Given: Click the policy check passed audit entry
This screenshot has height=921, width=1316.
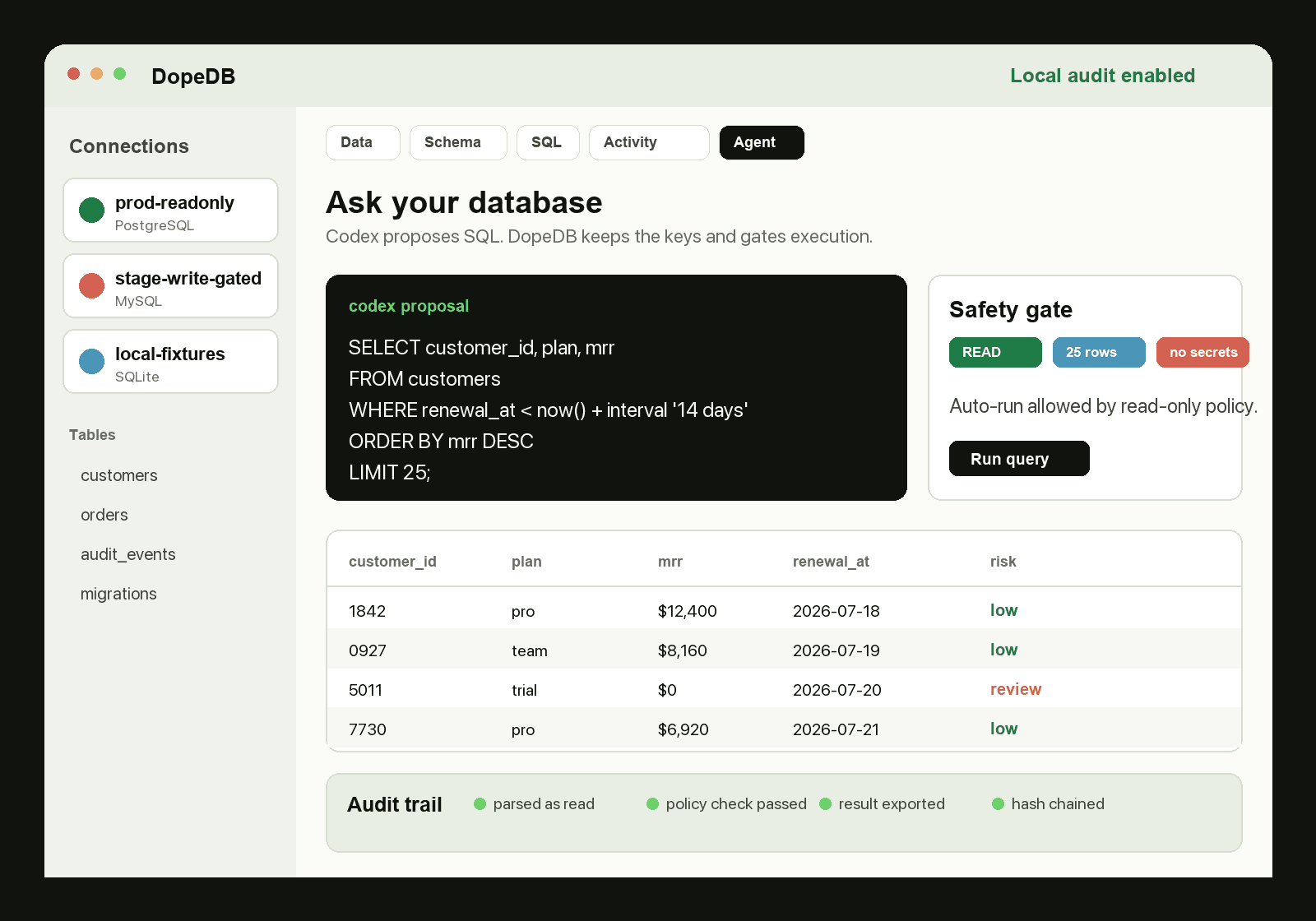Looking at the screenshot, I should (x=736, y=803).
